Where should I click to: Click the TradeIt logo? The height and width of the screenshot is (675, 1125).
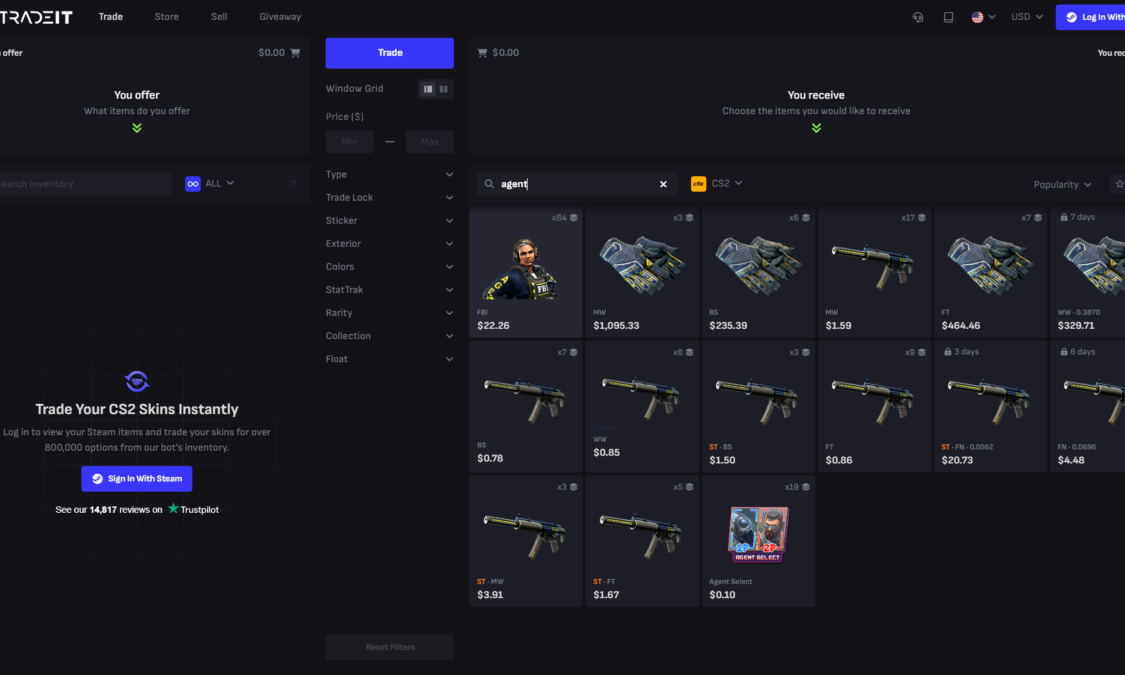pos(36,16)
